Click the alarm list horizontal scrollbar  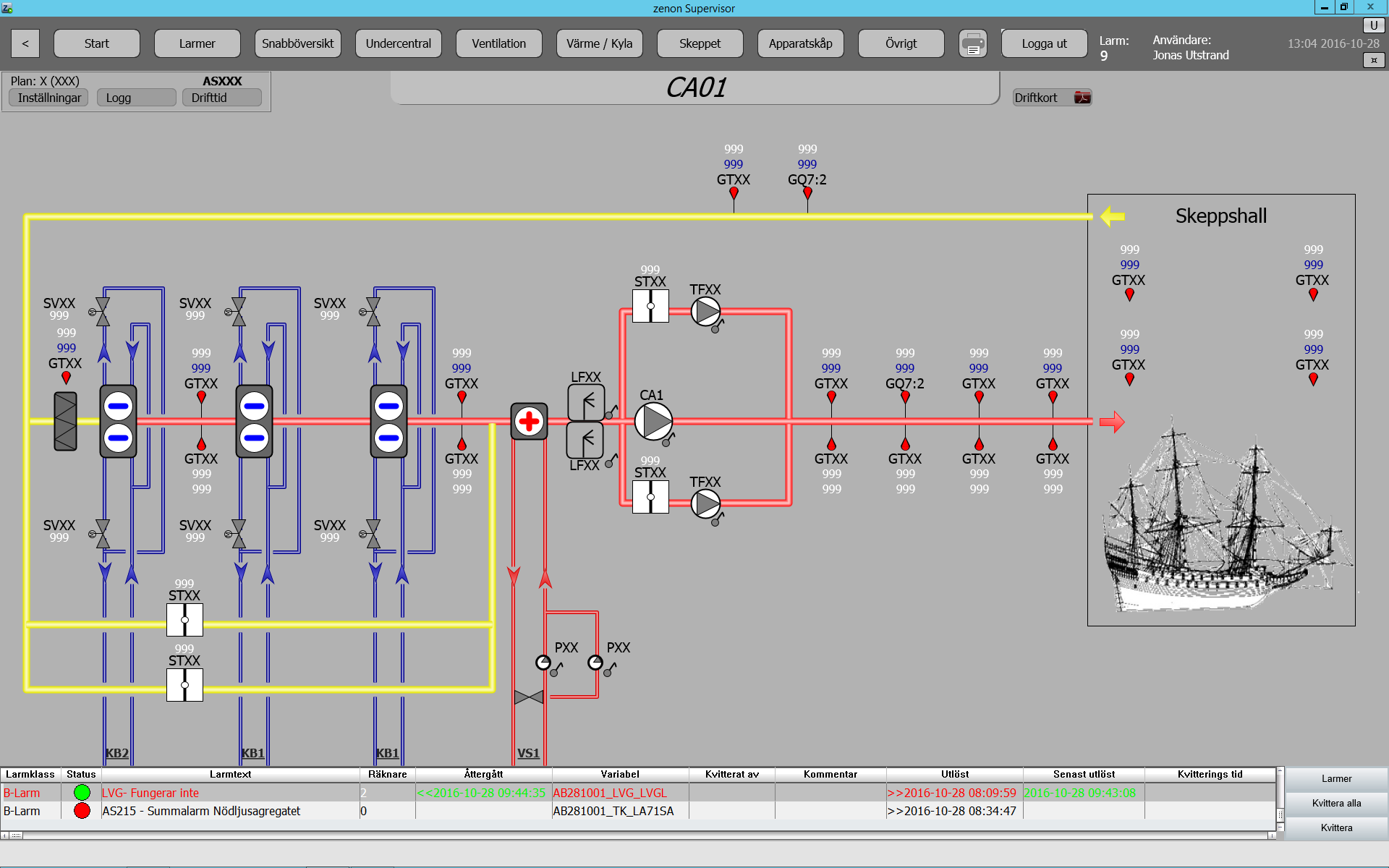[x=637, y=835]
